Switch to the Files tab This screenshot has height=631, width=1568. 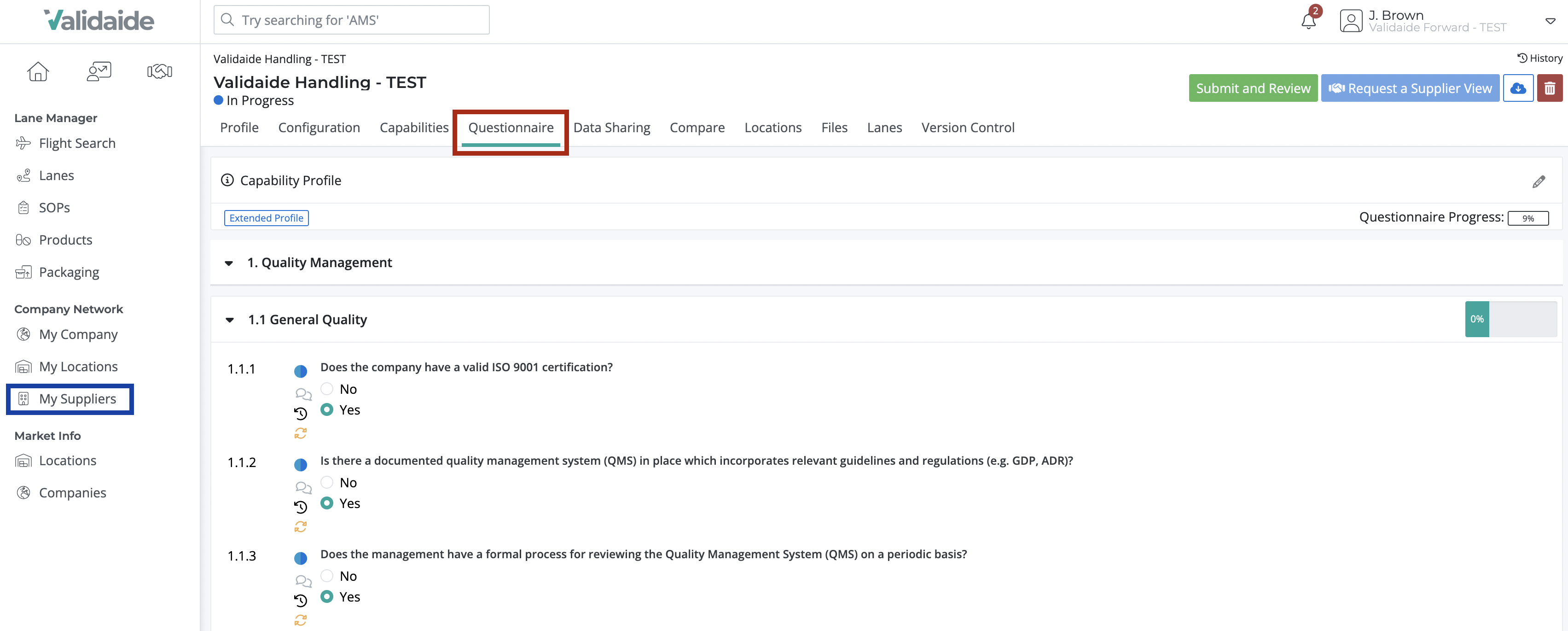834,127
